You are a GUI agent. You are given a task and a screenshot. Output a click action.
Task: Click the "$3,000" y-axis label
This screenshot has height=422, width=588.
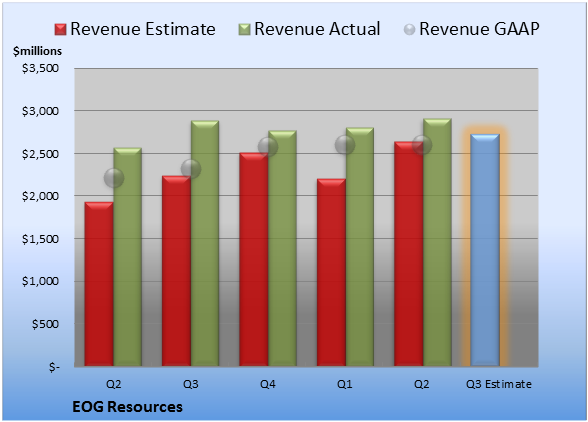[40, 111]
